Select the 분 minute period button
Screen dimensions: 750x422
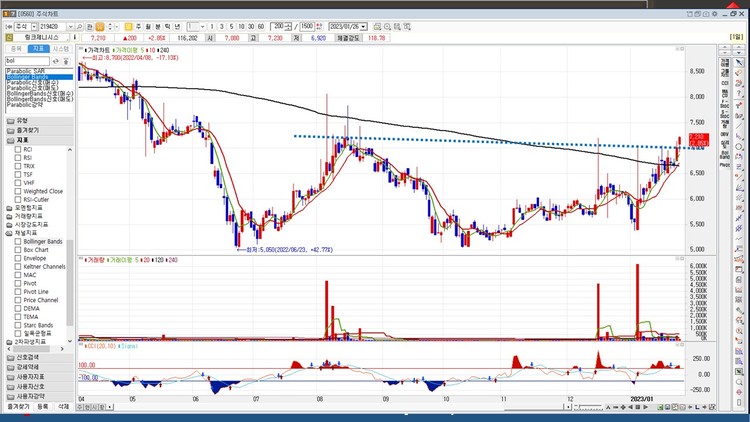[x=158, y=27]
